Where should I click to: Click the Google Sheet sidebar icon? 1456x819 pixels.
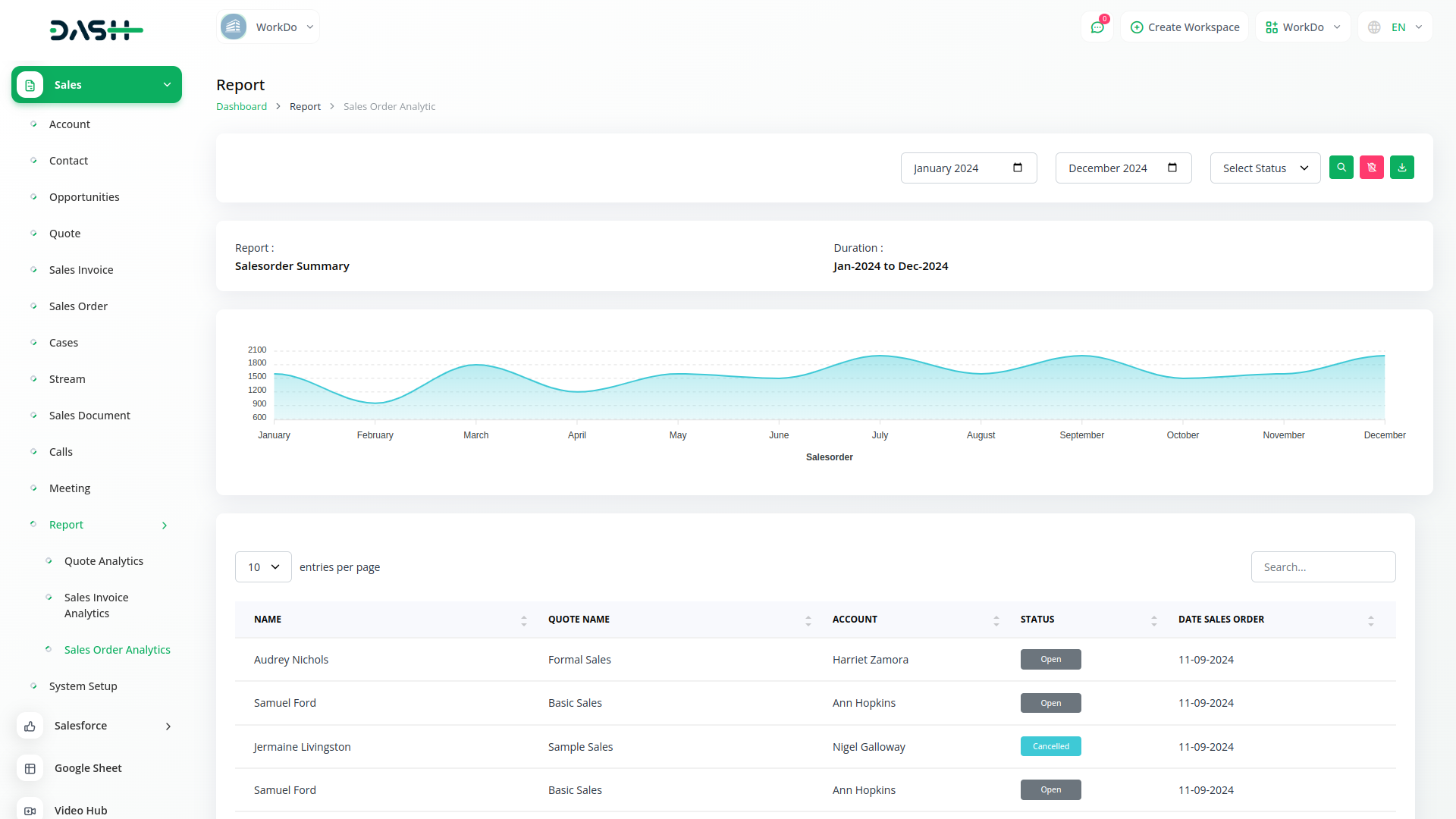click(x=30, y=769)
